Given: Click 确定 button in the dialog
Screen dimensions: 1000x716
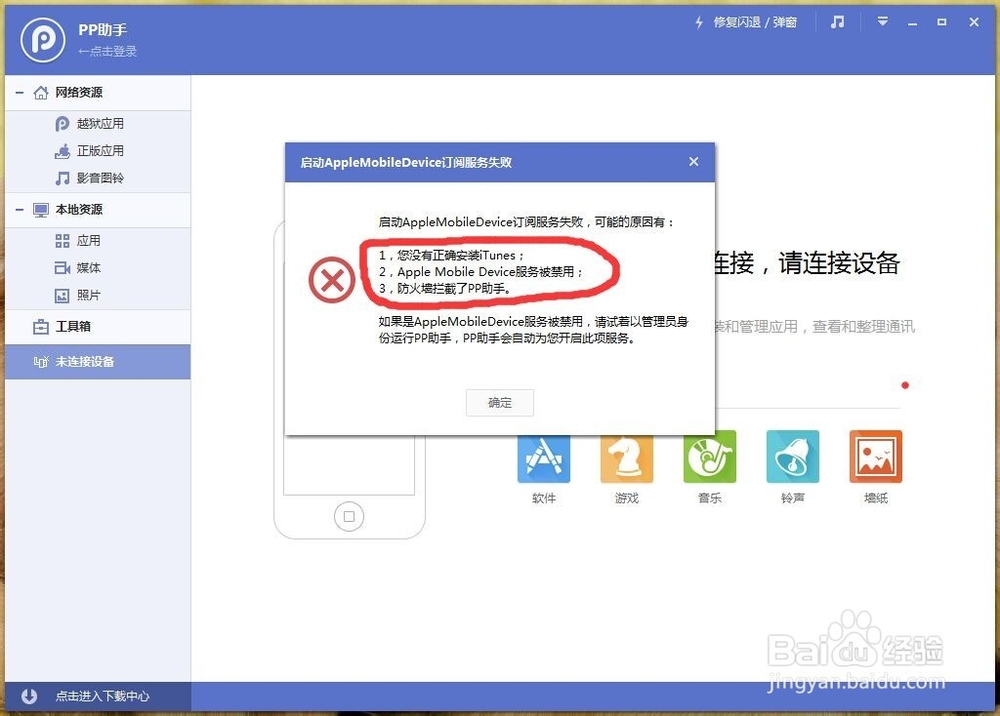Looking at the screenshot, I should (500, 402).
